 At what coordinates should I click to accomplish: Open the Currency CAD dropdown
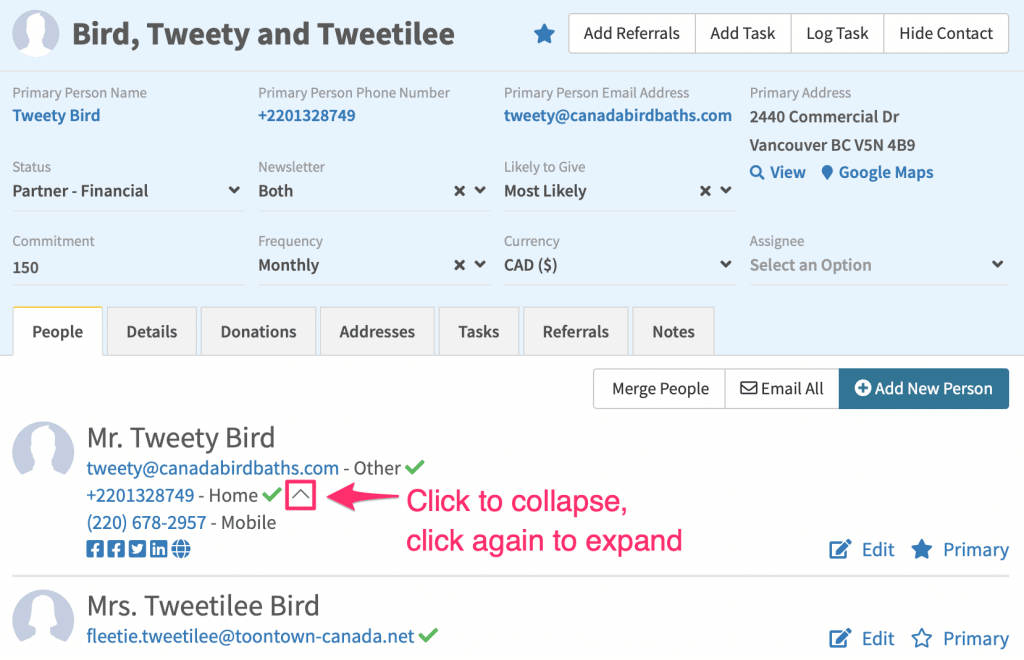(618, 265)
